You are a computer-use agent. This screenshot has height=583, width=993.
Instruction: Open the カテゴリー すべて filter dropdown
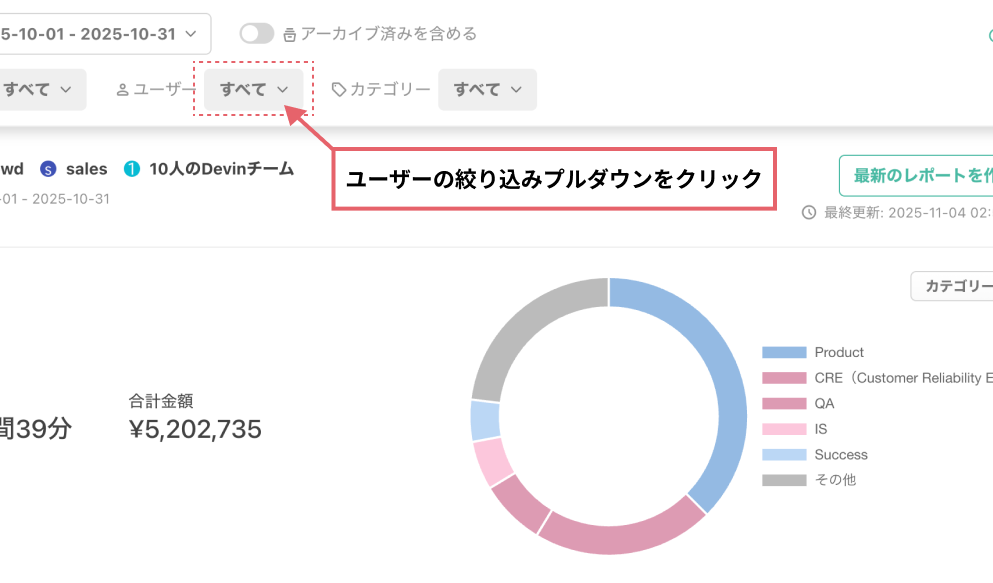(487, 89)
